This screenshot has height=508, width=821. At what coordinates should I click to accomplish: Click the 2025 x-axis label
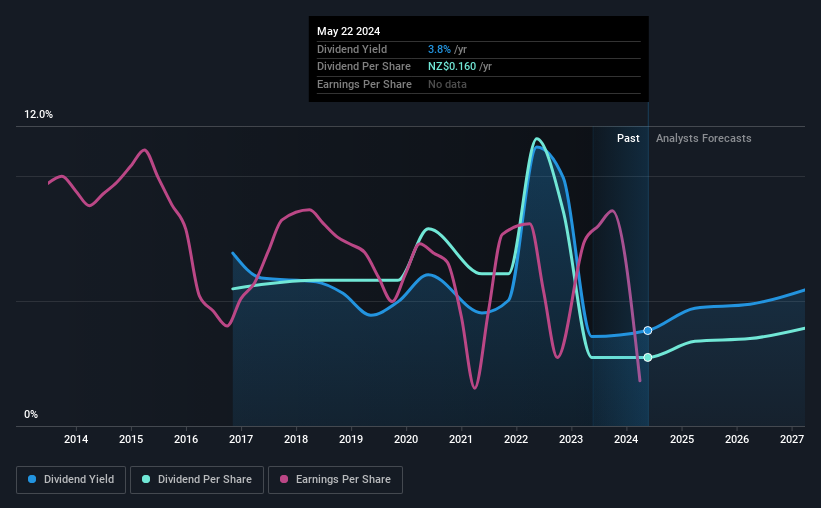[x=682, y=439]
